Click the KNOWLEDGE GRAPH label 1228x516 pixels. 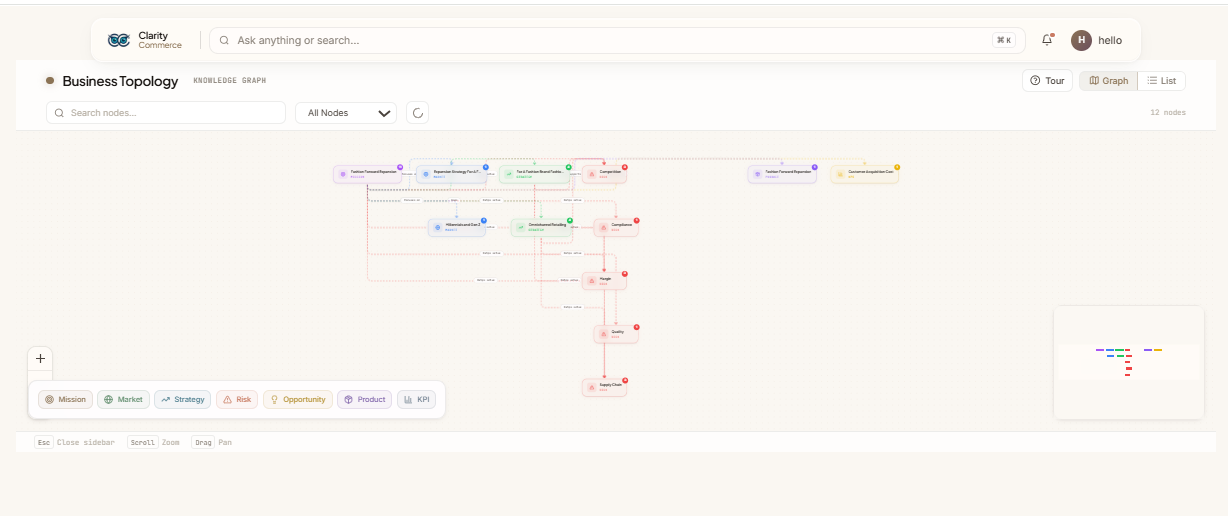[230, 81]
